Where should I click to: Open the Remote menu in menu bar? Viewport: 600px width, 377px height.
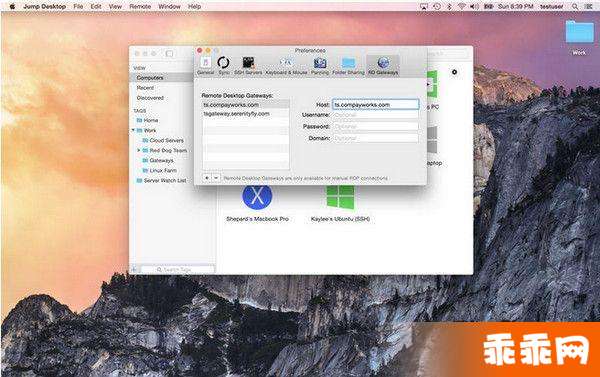pos(140,7)
